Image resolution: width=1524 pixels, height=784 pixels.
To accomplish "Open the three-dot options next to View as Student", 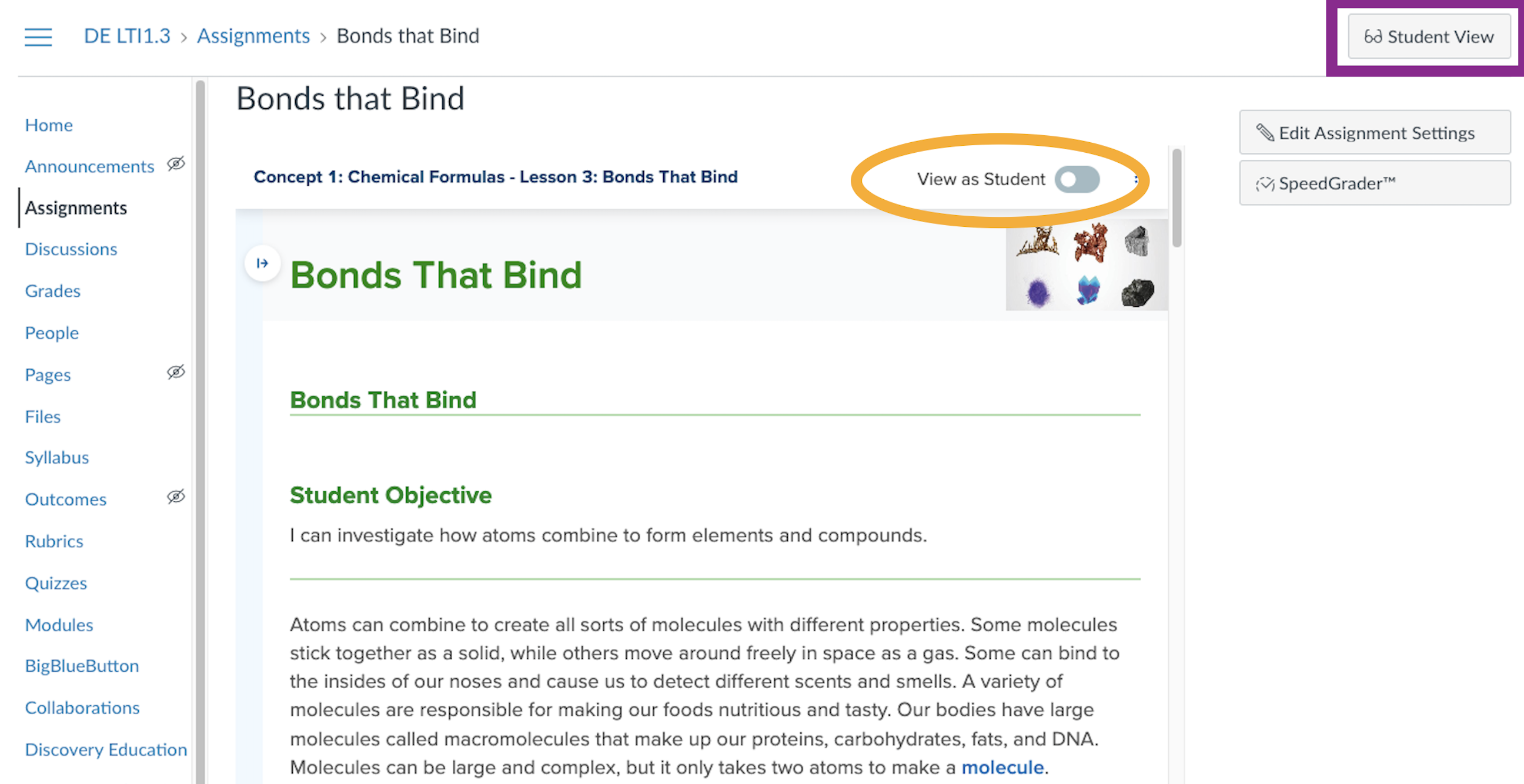I will 1135,179.
